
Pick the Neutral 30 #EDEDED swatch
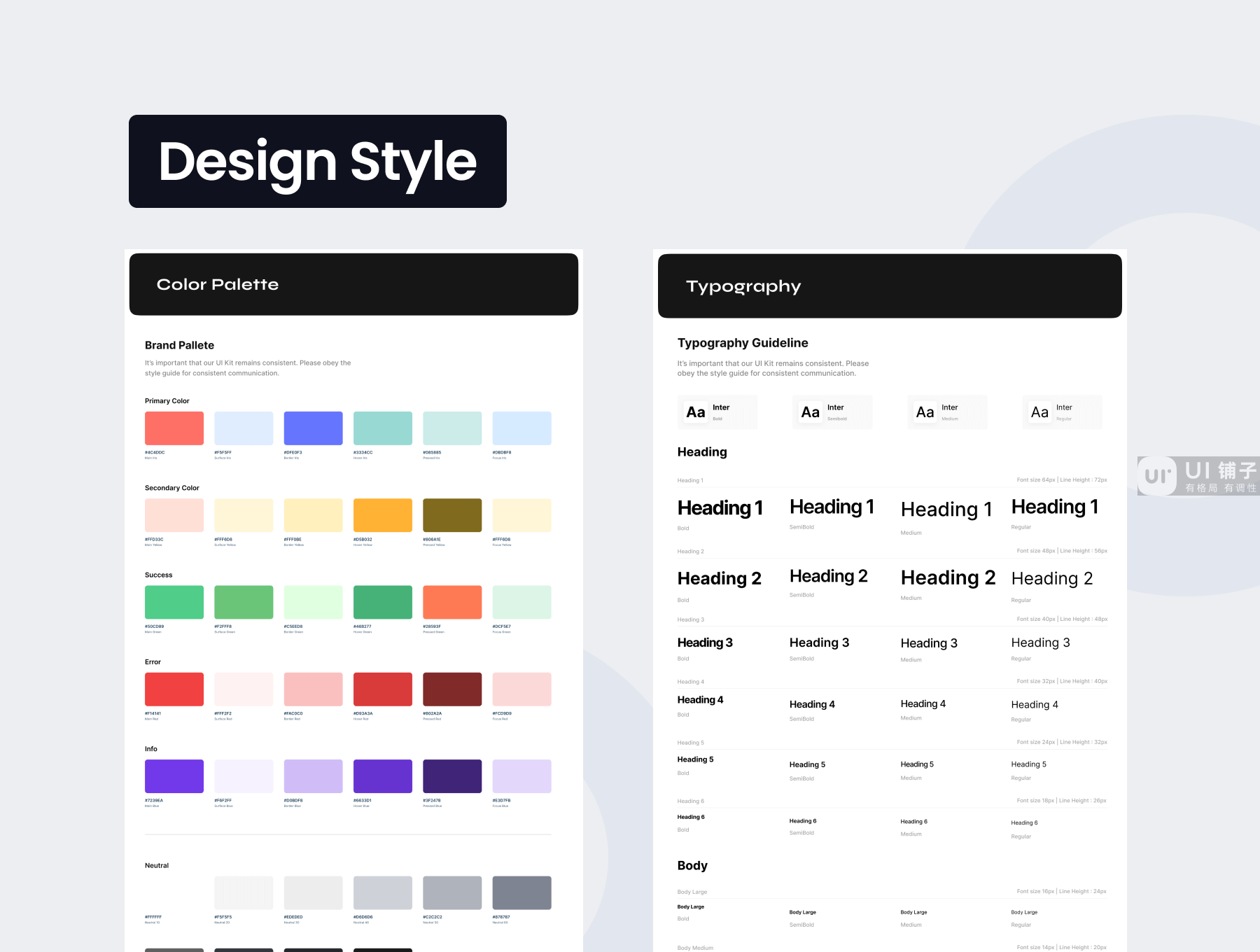313,893
